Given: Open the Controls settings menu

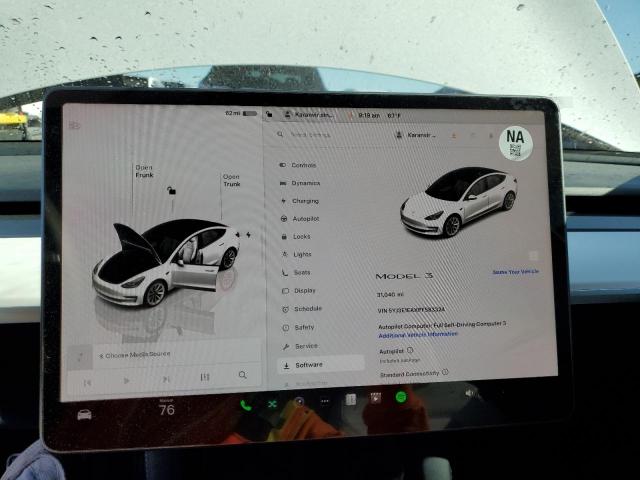Looking at the screenshot, I should (298, 165).
